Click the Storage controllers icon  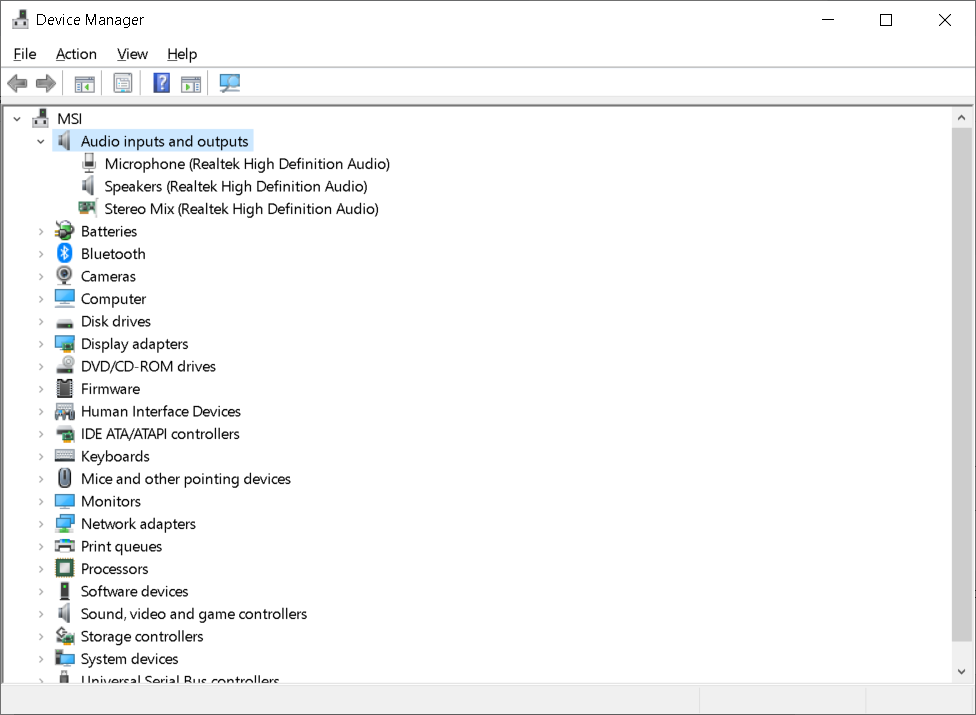click(x=65, y=635)
